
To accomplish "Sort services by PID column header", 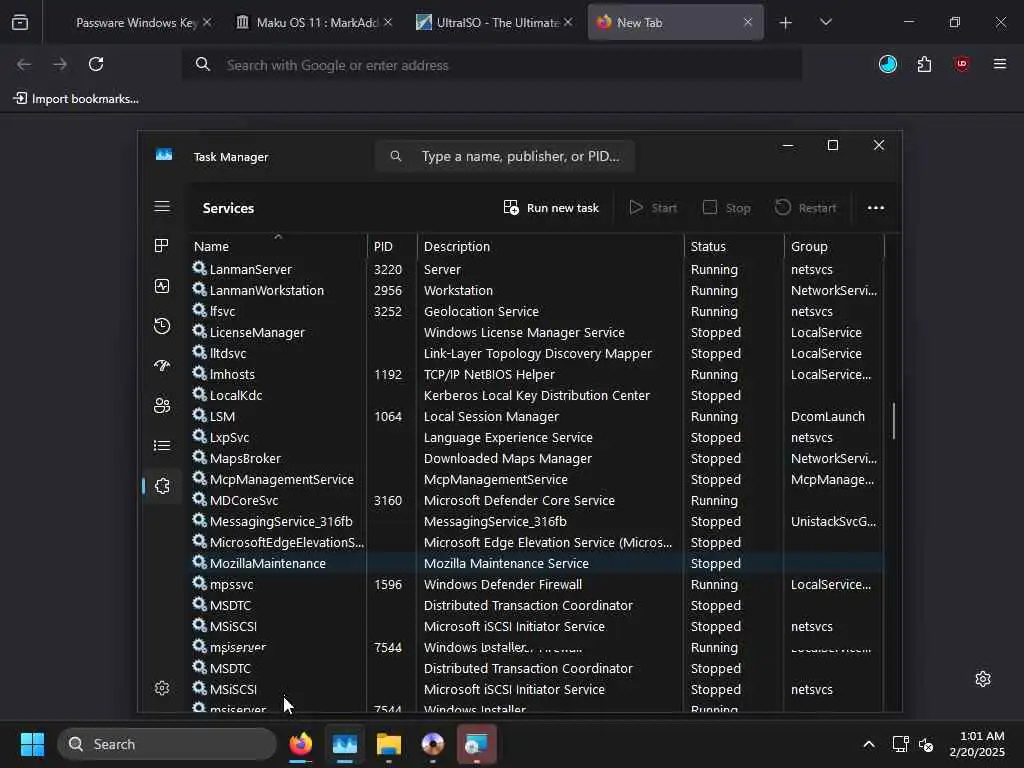I will pos(392,246).
